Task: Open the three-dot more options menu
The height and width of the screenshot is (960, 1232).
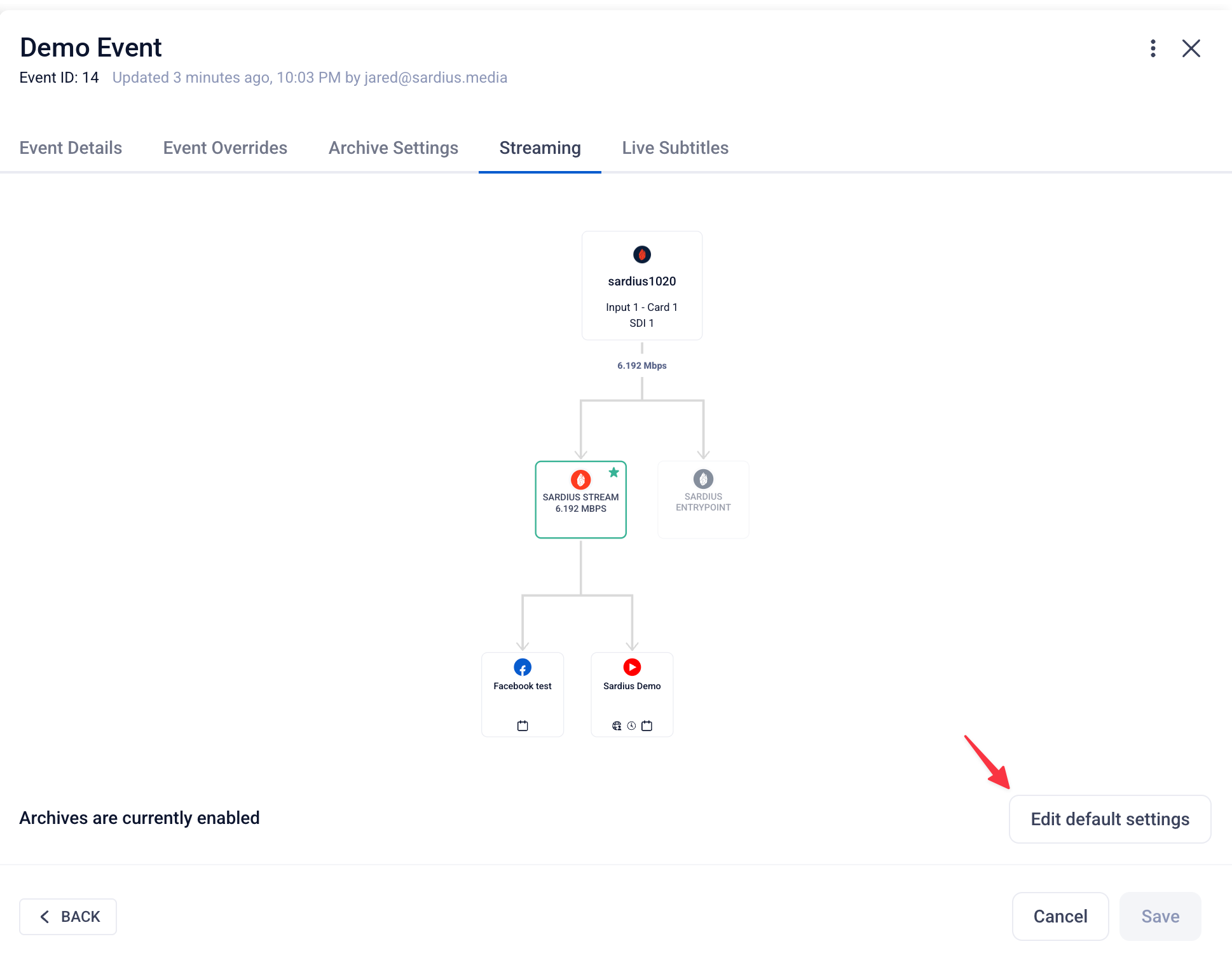Action: click(x=1153, y=48)
